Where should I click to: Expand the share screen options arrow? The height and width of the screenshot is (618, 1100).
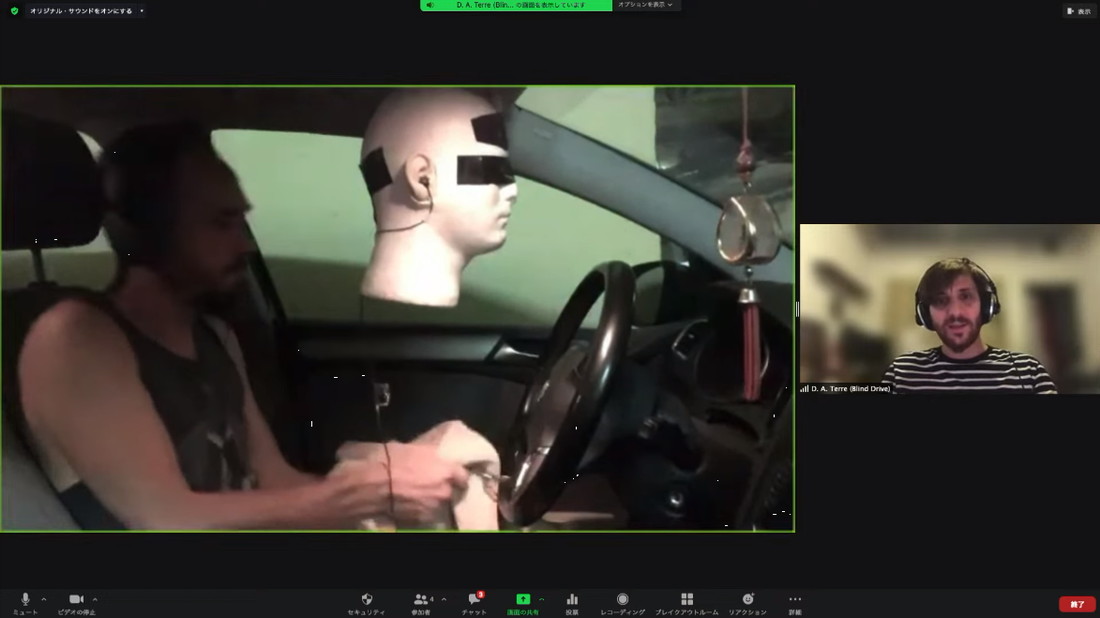542,599
